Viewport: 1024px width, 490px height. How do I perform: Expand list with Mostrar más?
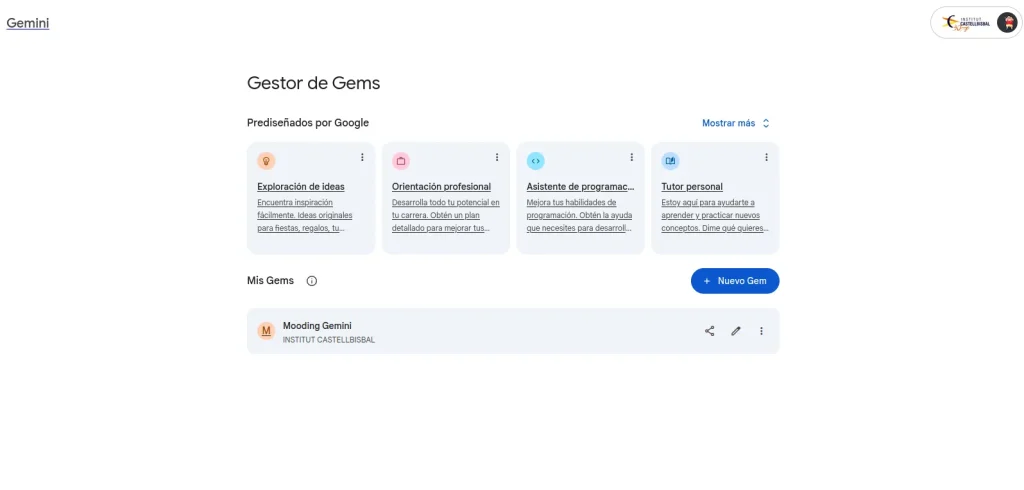(x=736, y=123)
